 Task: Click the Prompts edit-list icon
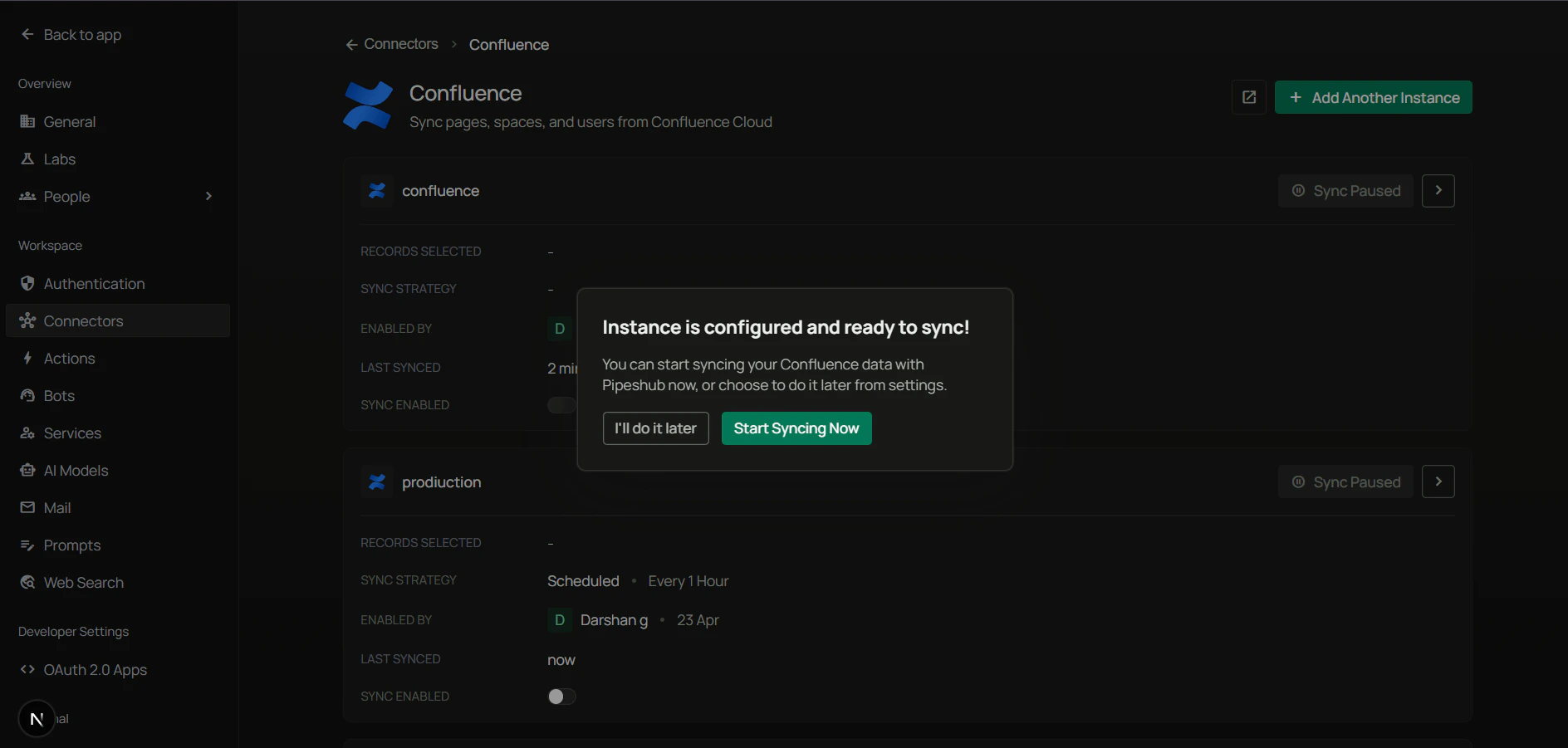tap(27, 545)
